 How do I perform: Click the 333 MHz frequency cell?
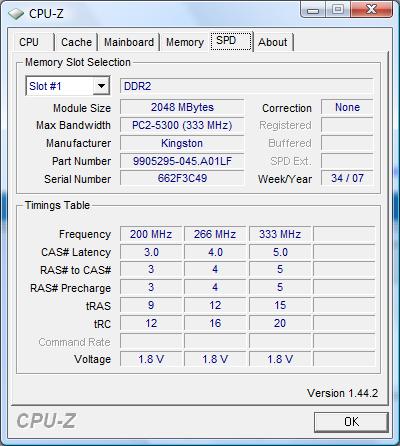click(x=280, y=234)
